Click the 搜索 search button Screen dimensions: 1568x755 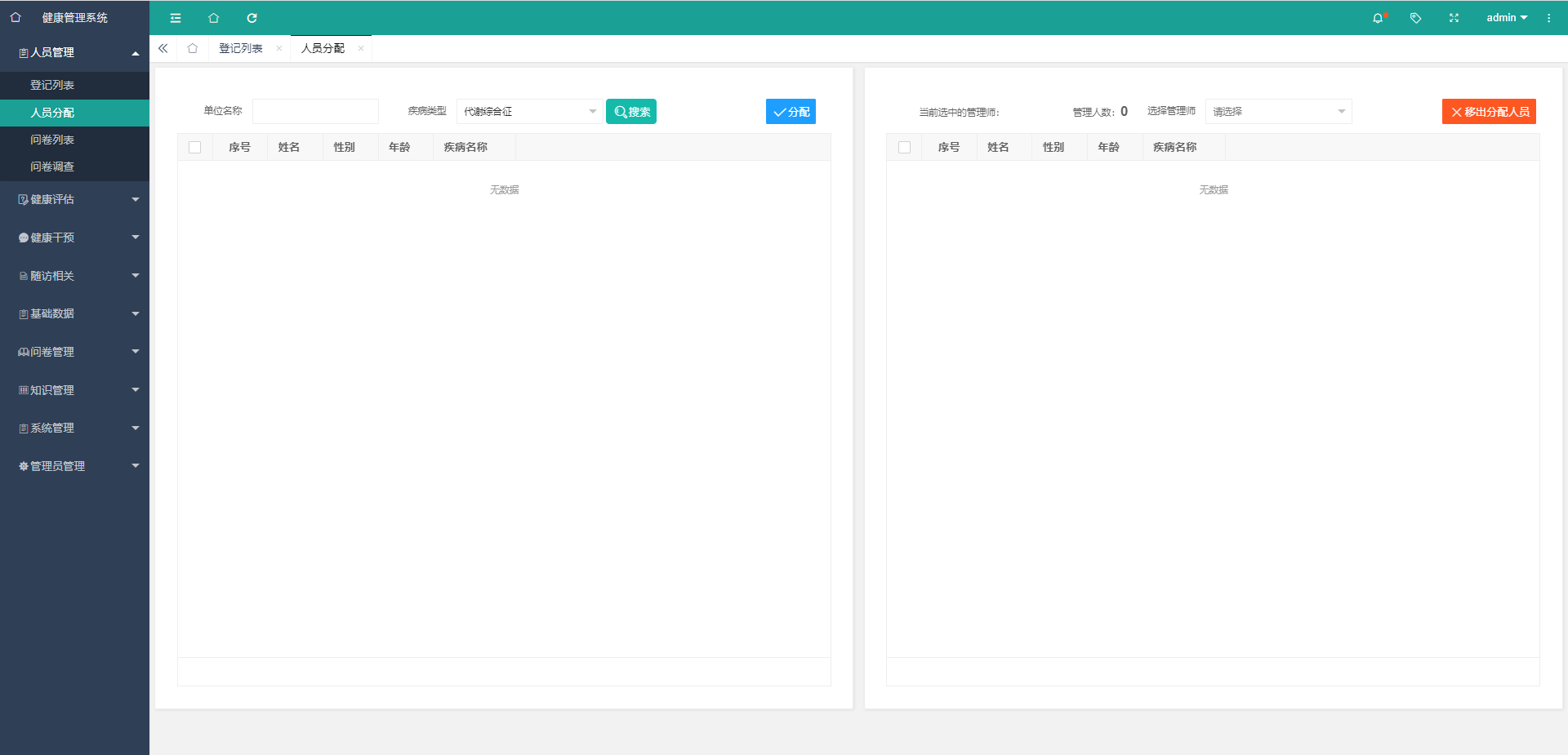(x=631, y=112)
